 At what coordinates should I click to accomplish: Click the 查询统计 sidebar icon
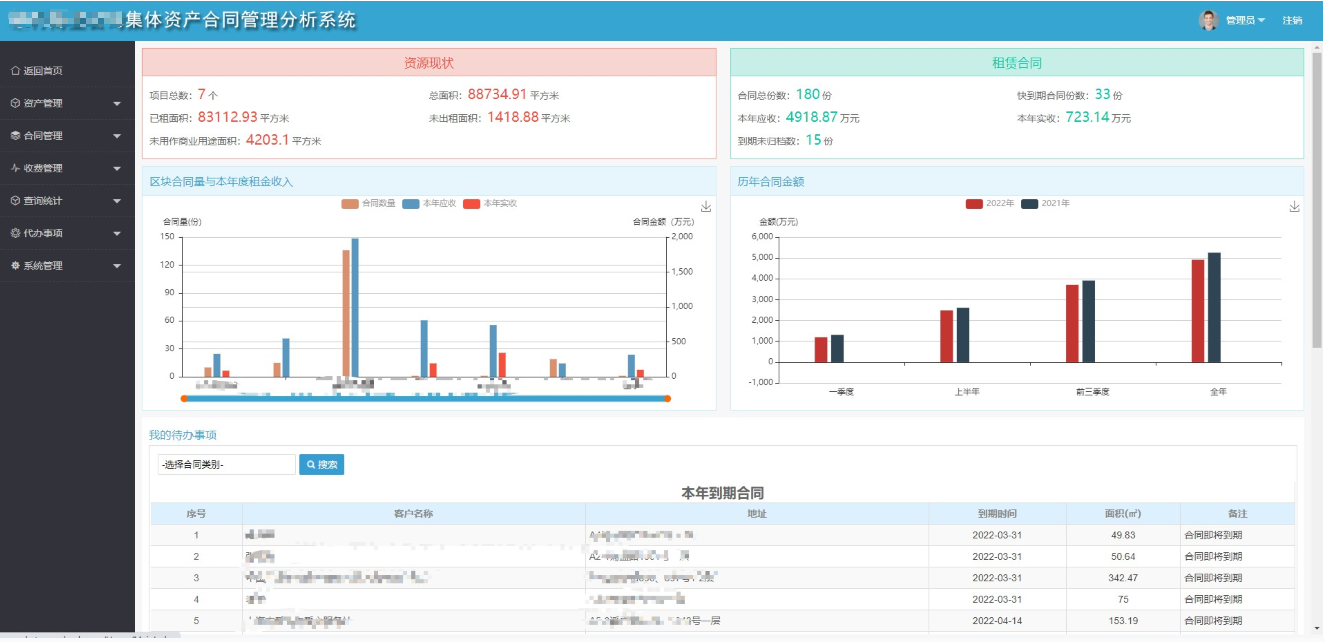tap(15, 201)
